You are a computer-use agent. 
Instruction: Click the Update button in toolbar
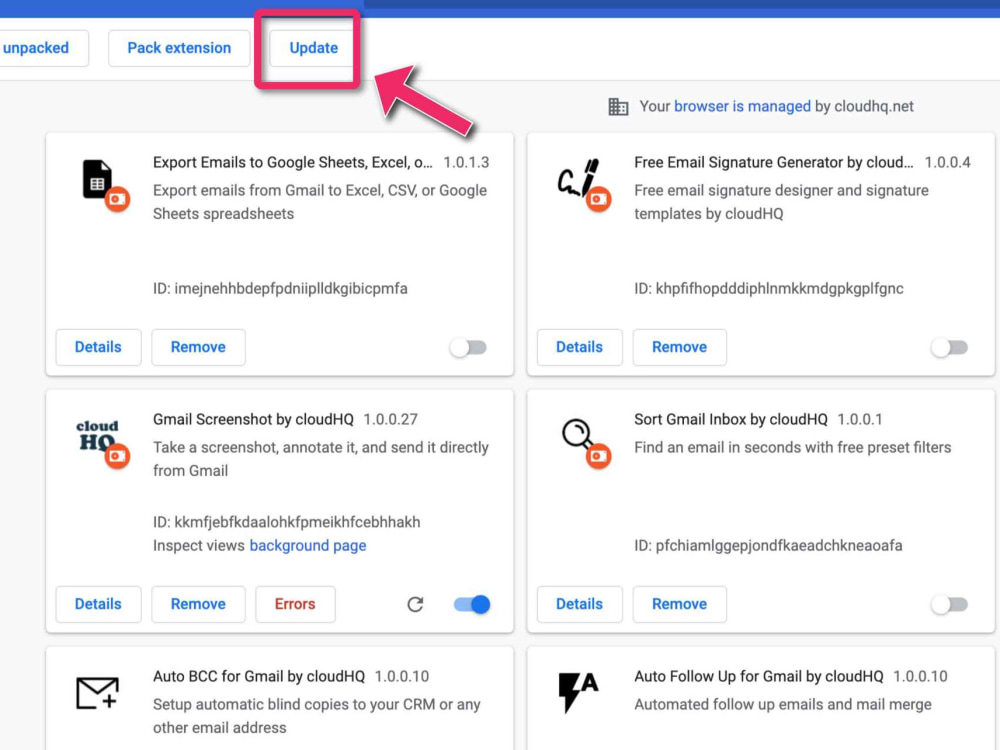(312, 48)
